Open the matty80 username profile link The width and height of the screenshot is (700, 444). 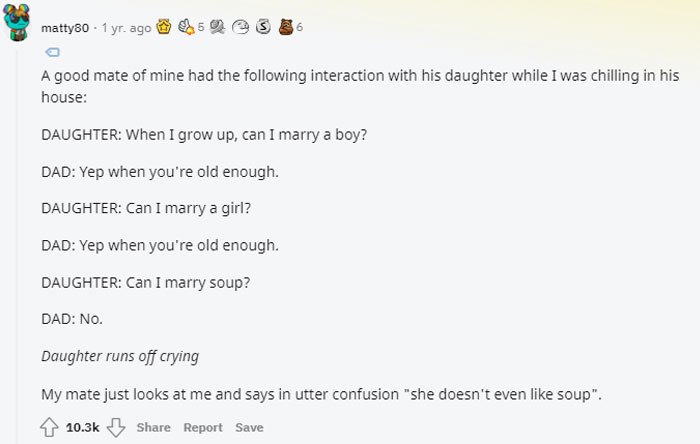tap(64, 28)
